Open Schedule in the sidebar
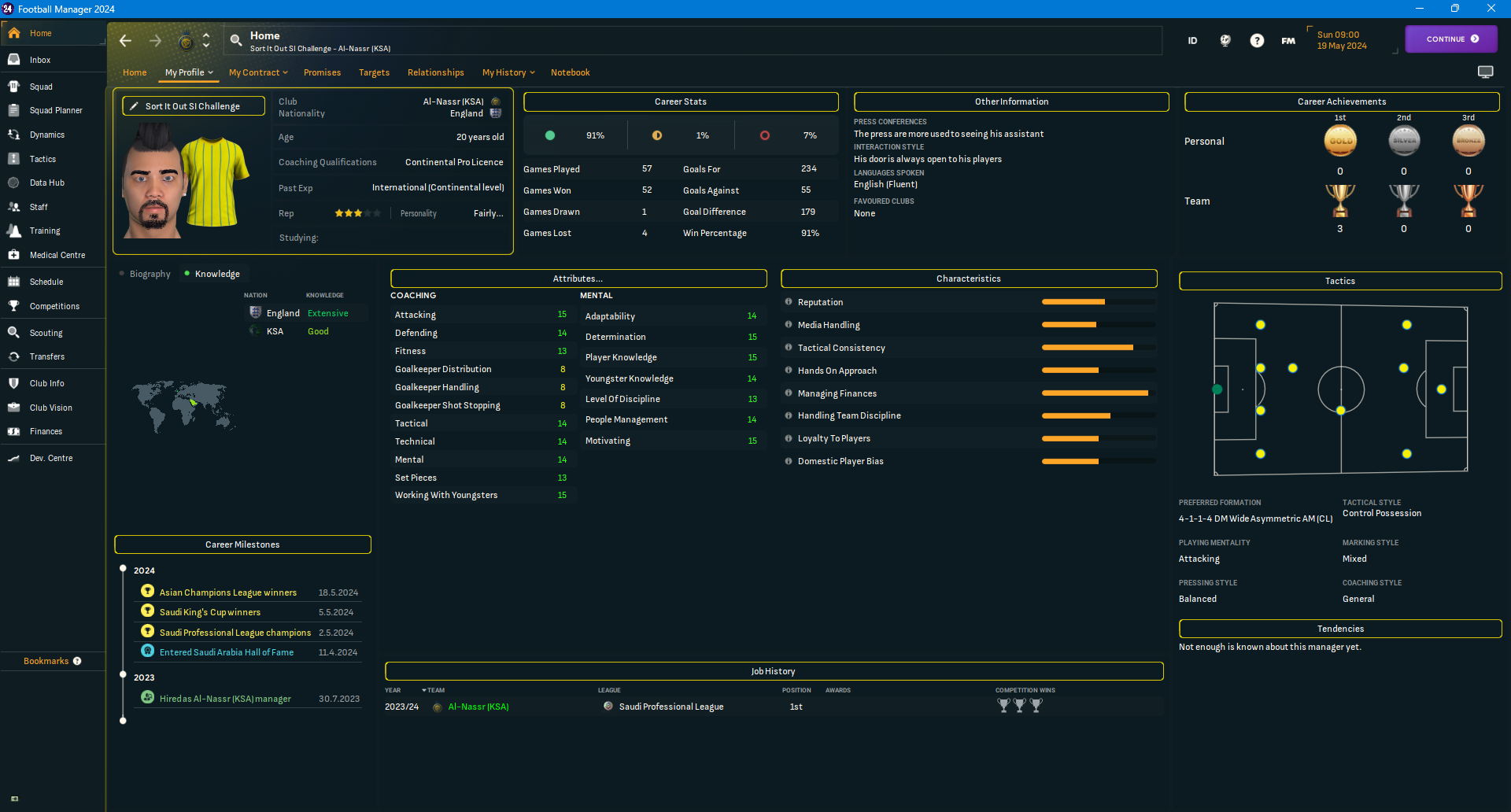The height and width of the screenshot is (812, 1511). point(46,282)
